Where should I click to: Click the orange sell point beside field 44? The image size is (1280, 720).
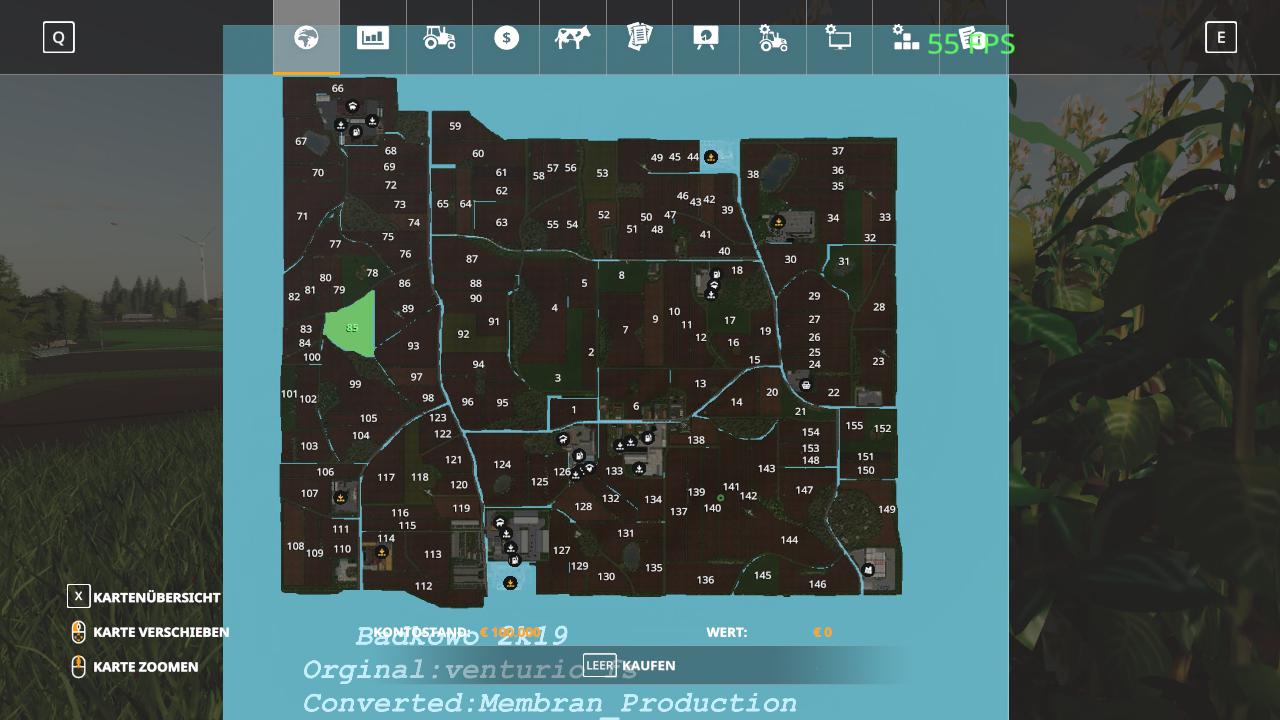tap(710, 157)
